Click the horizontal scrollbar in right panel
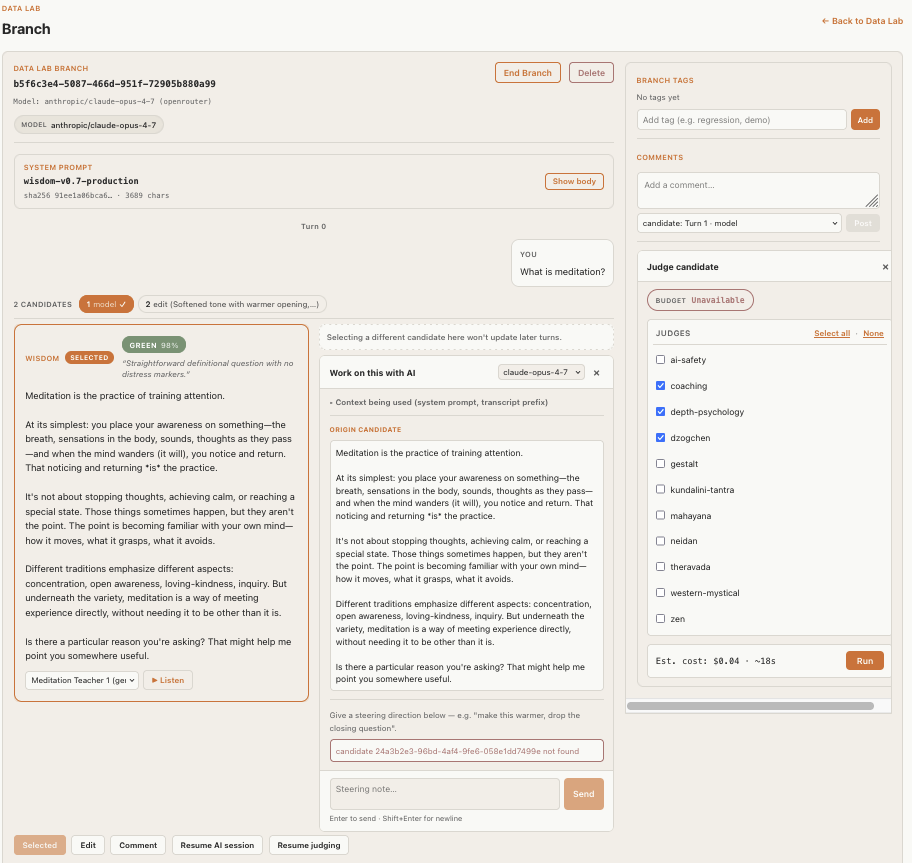This screenshot has height=863, width=912. (x=750, y=706)
